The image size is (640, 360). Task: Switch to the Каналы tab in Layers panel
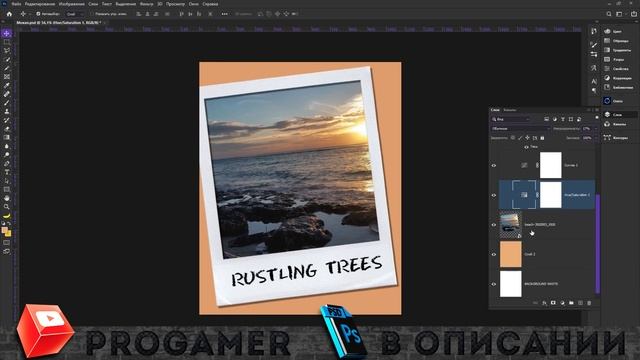509,110
